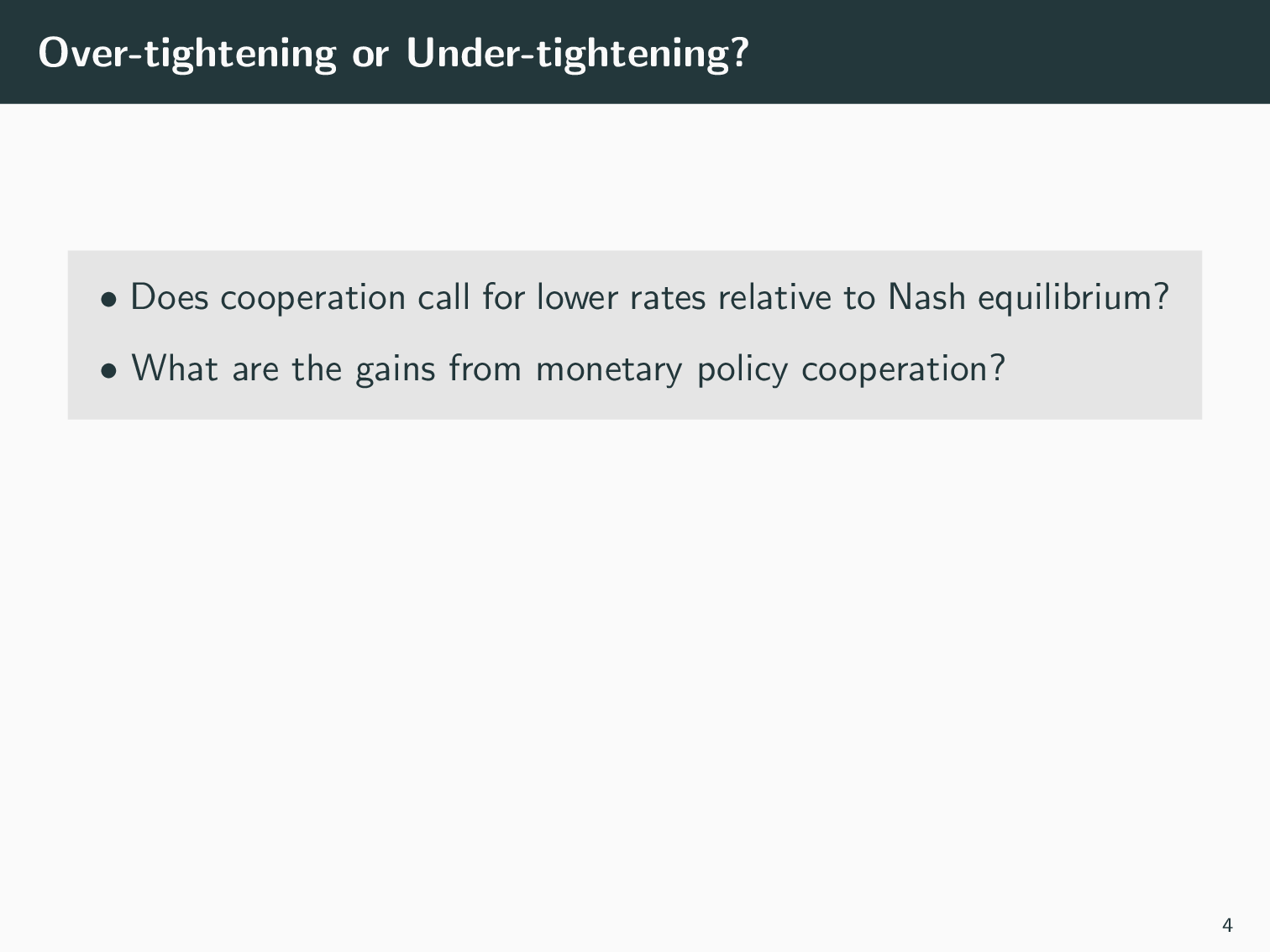1270x952 pixels.
Task: Click the slide title Over-tightening or Under-tightening?
Action: coord(393,53)
